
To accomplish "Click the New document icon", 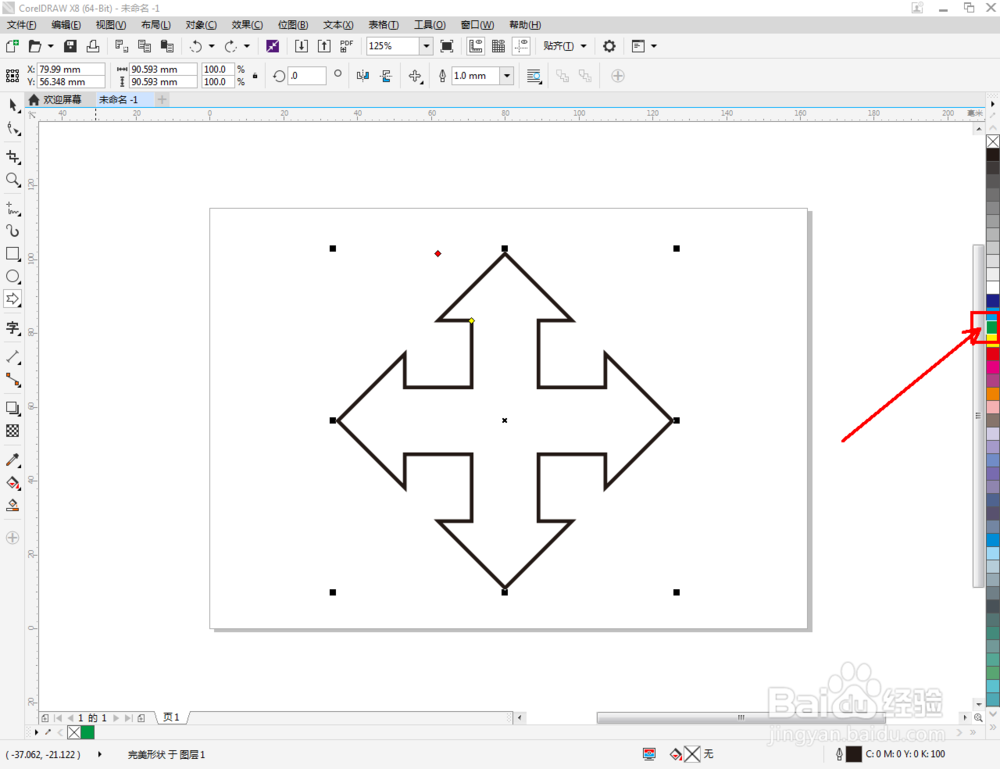I will [x=12, y=46].
